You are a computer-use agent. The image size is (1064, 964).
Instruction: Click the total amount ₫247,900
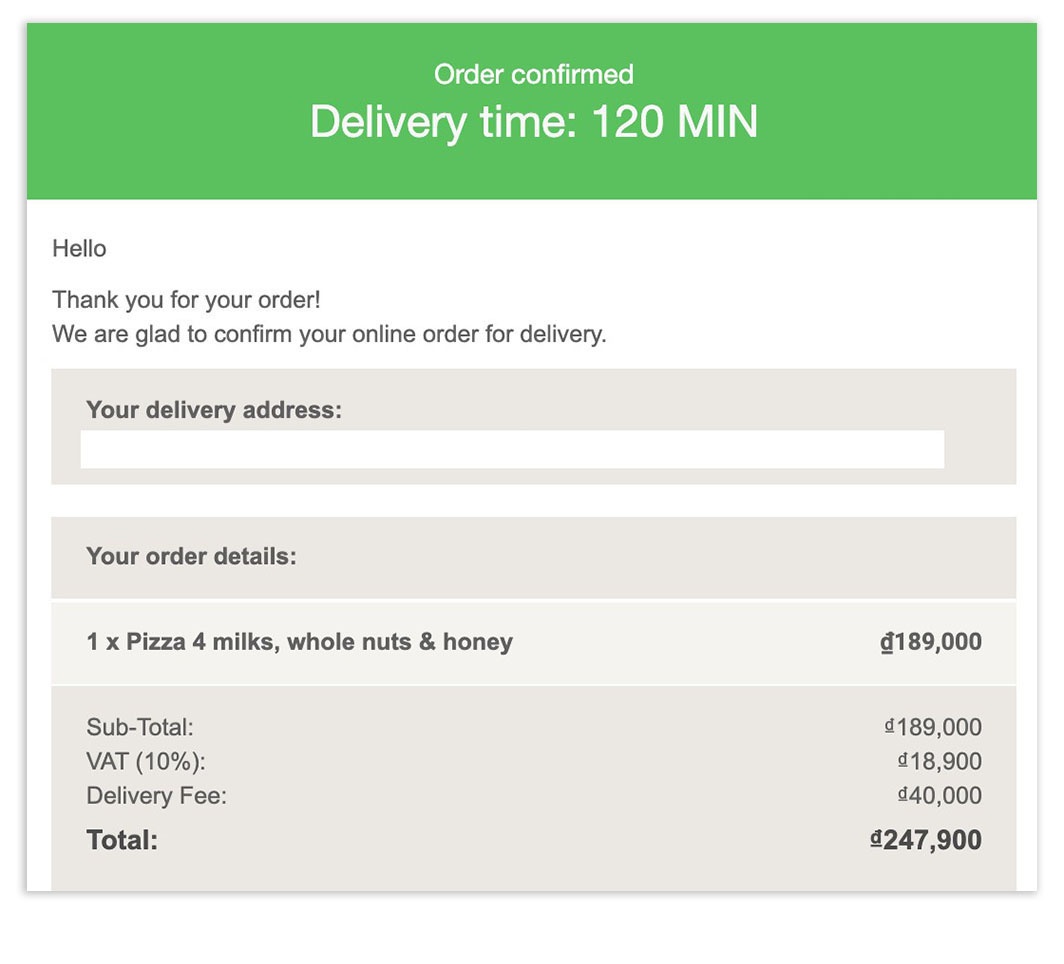[926, 840]
